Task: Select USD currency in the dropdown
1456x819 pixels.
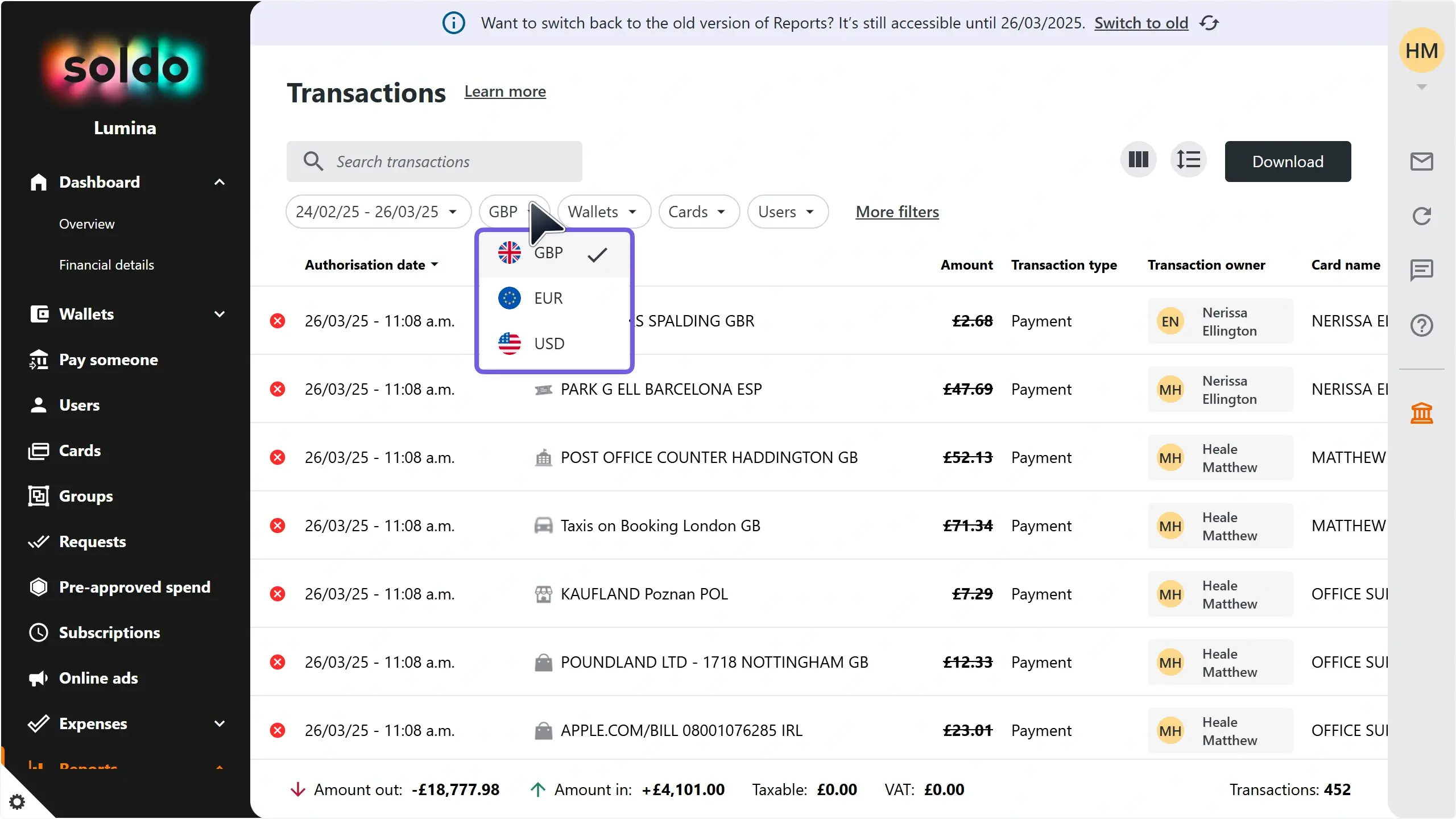Action: click(x=548, y=343)
